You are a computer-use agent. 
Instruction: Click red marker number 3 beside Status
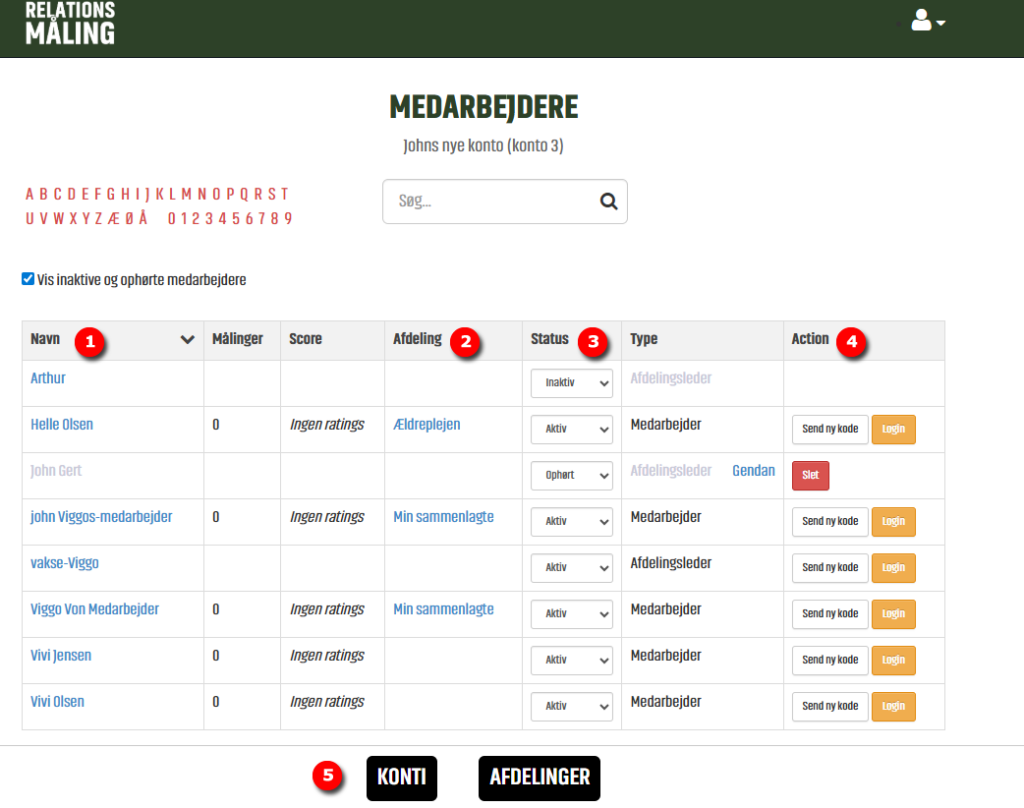pos(594,340)
